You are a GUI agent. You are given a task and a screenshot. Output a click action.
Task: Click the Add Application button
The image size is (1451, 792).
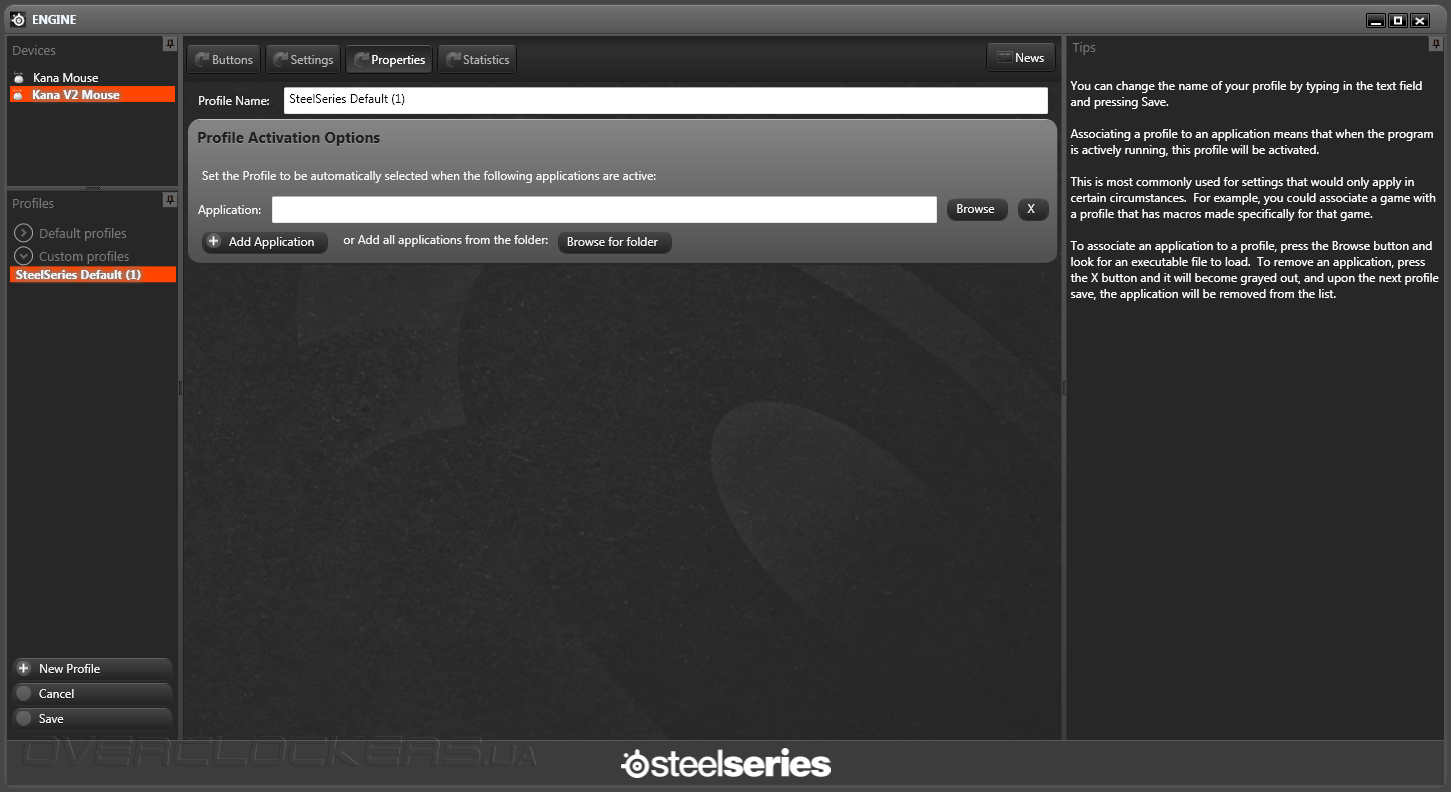pos(265,242)
